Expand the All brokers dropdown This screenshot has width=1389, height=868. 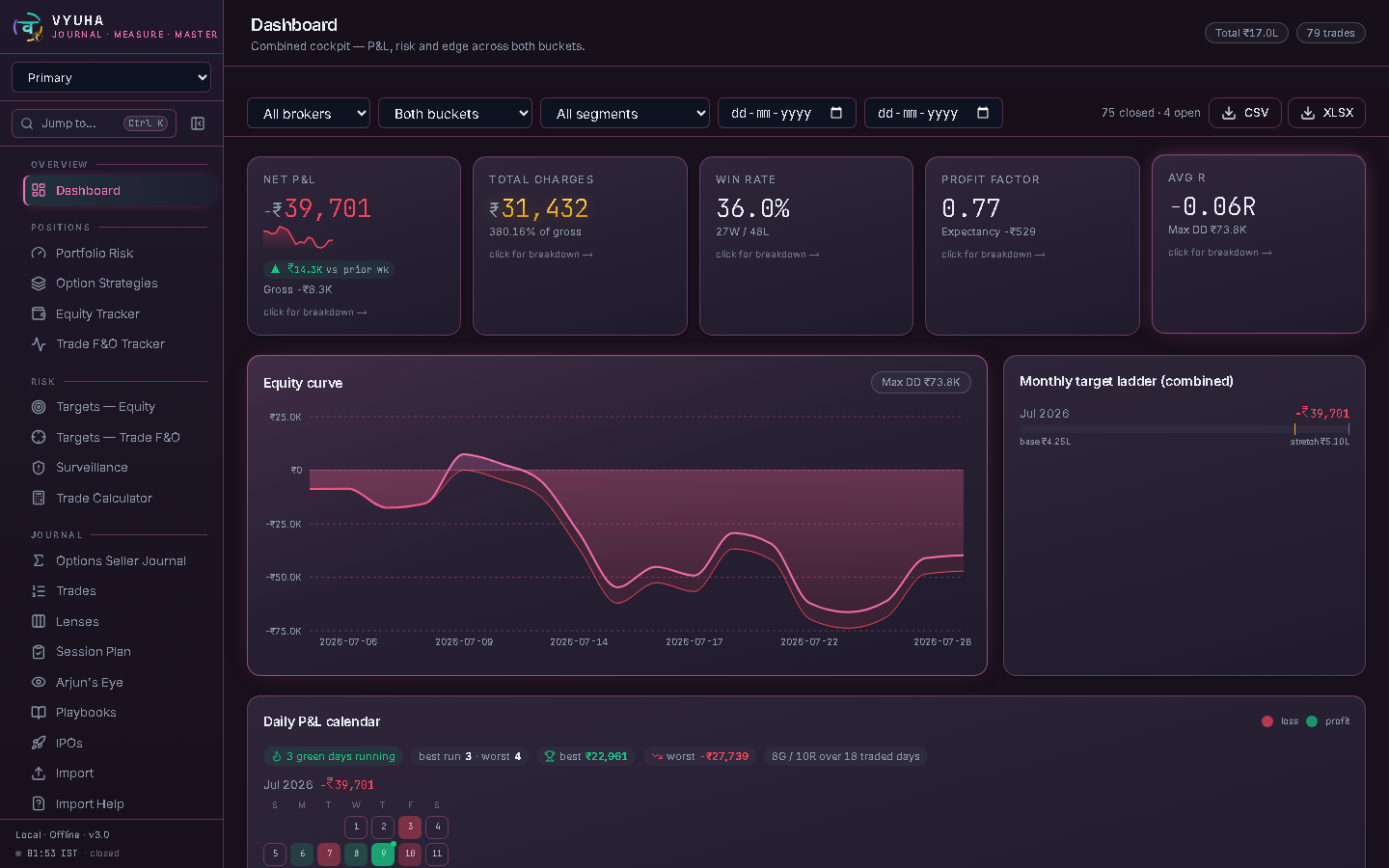pos(309,113)
